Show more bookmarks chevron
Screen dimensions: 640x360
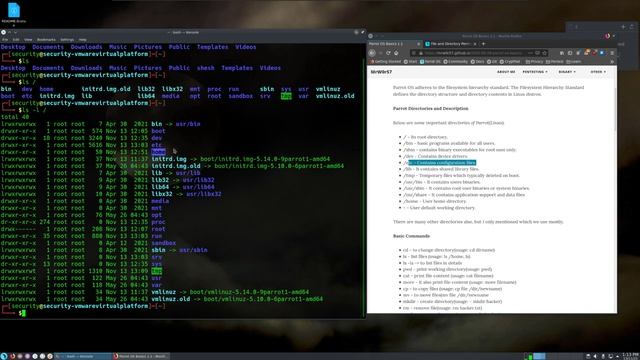[612, 62]
